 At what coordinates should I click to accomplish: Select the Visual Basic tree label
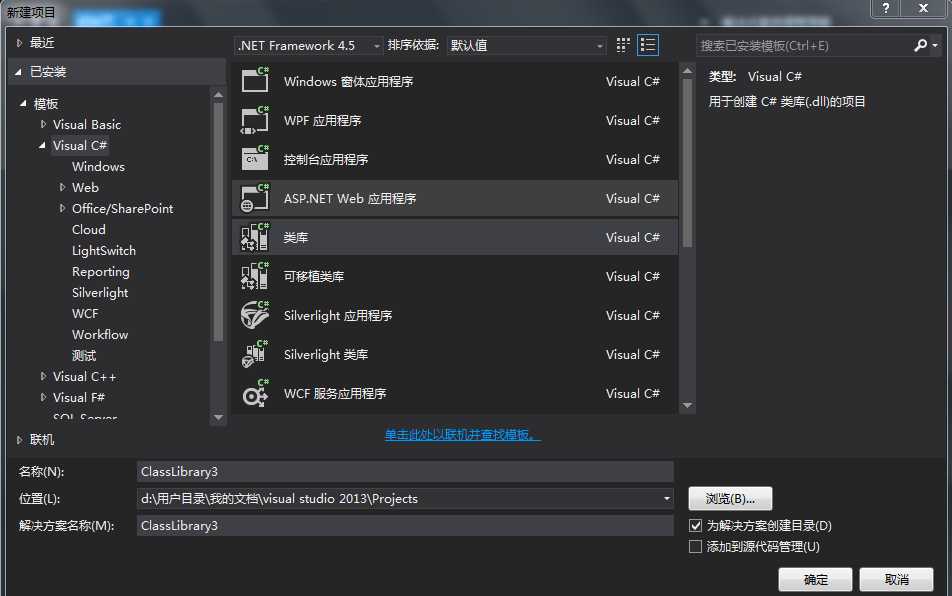tap(87, 124)
